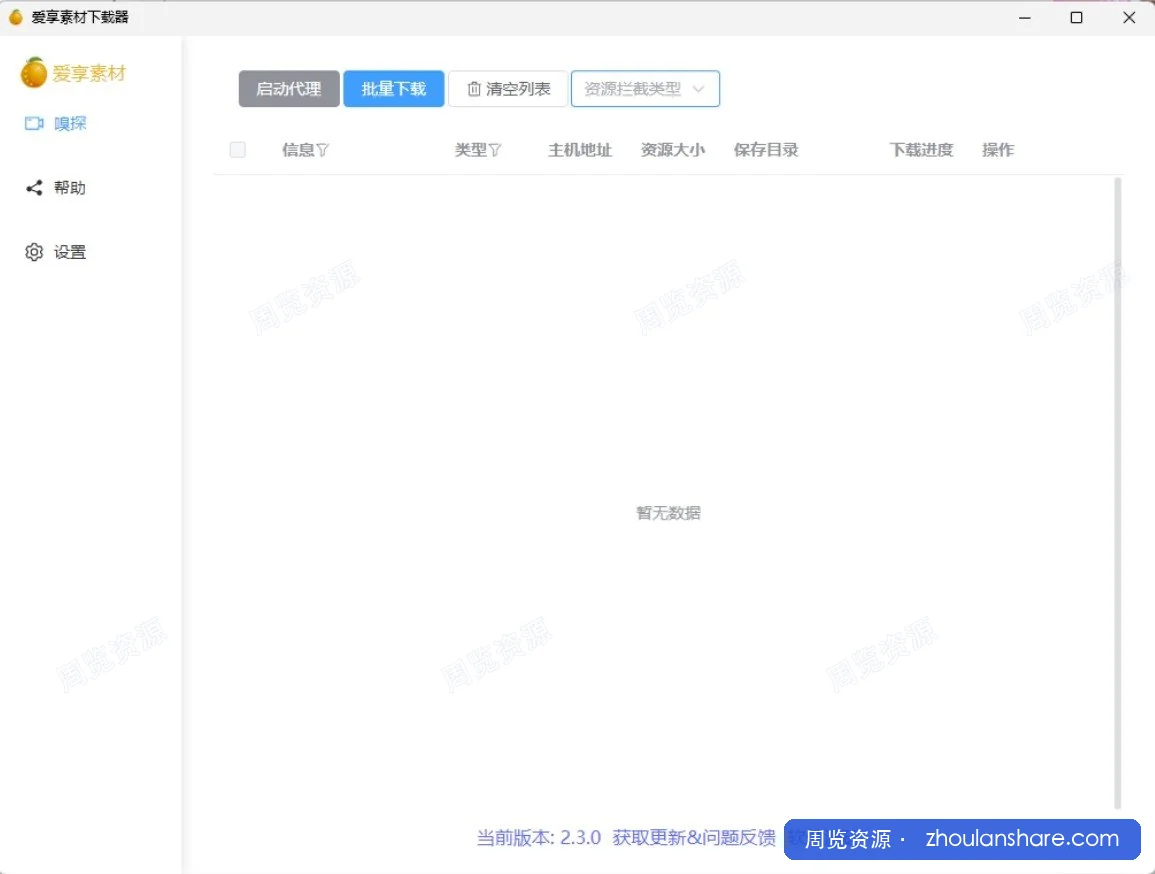Open the 获取更新&问题反馈 link
Screen dimensions: 1155x874
[694, 838]
